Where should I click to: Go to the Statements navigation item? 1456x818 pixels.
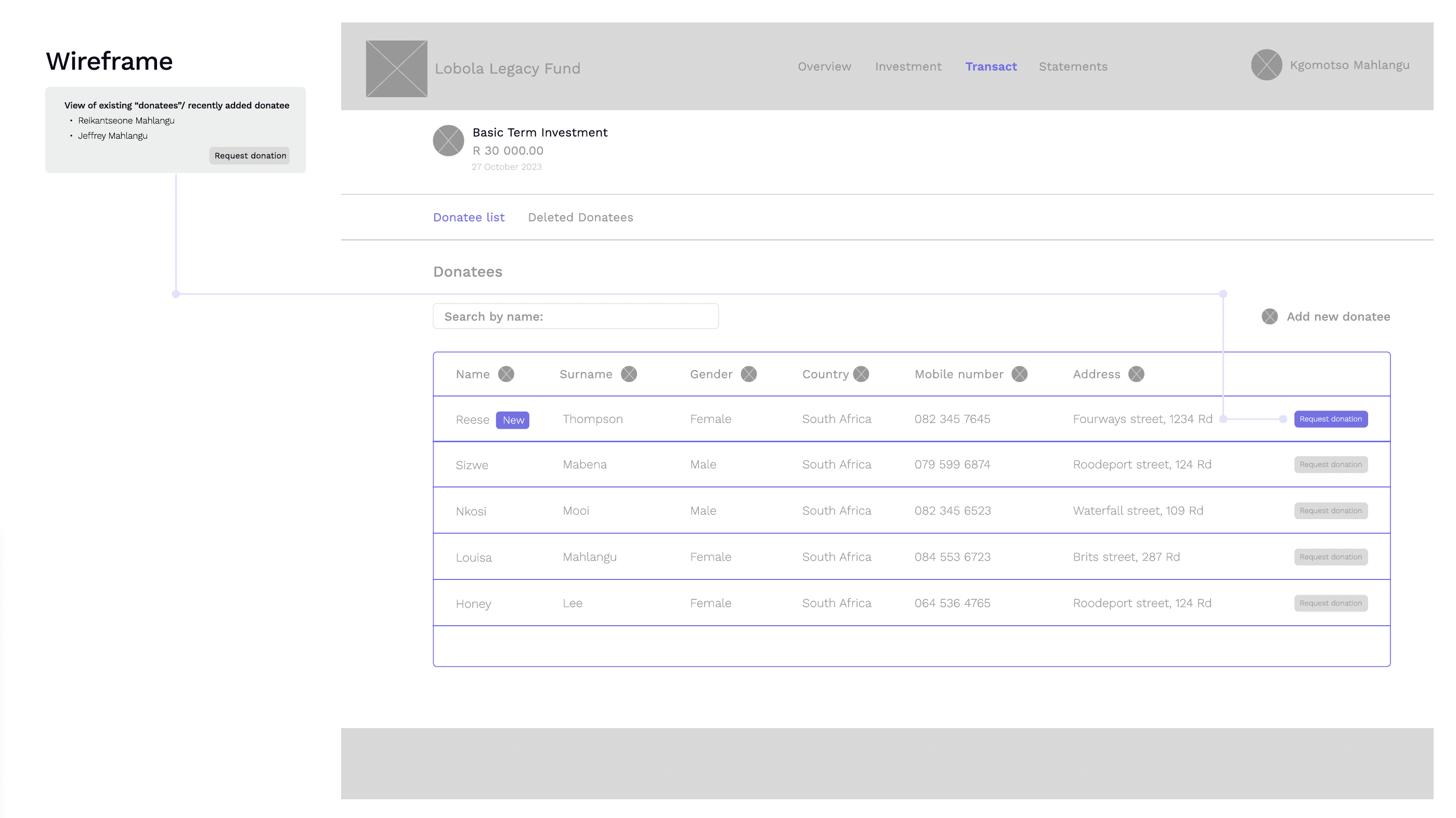point(1073,67)
